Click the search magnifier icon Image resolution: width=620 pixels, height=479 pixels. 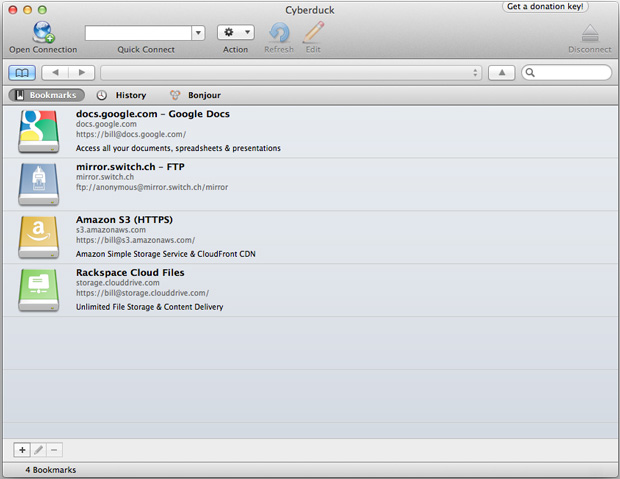(x=530, y=73)
